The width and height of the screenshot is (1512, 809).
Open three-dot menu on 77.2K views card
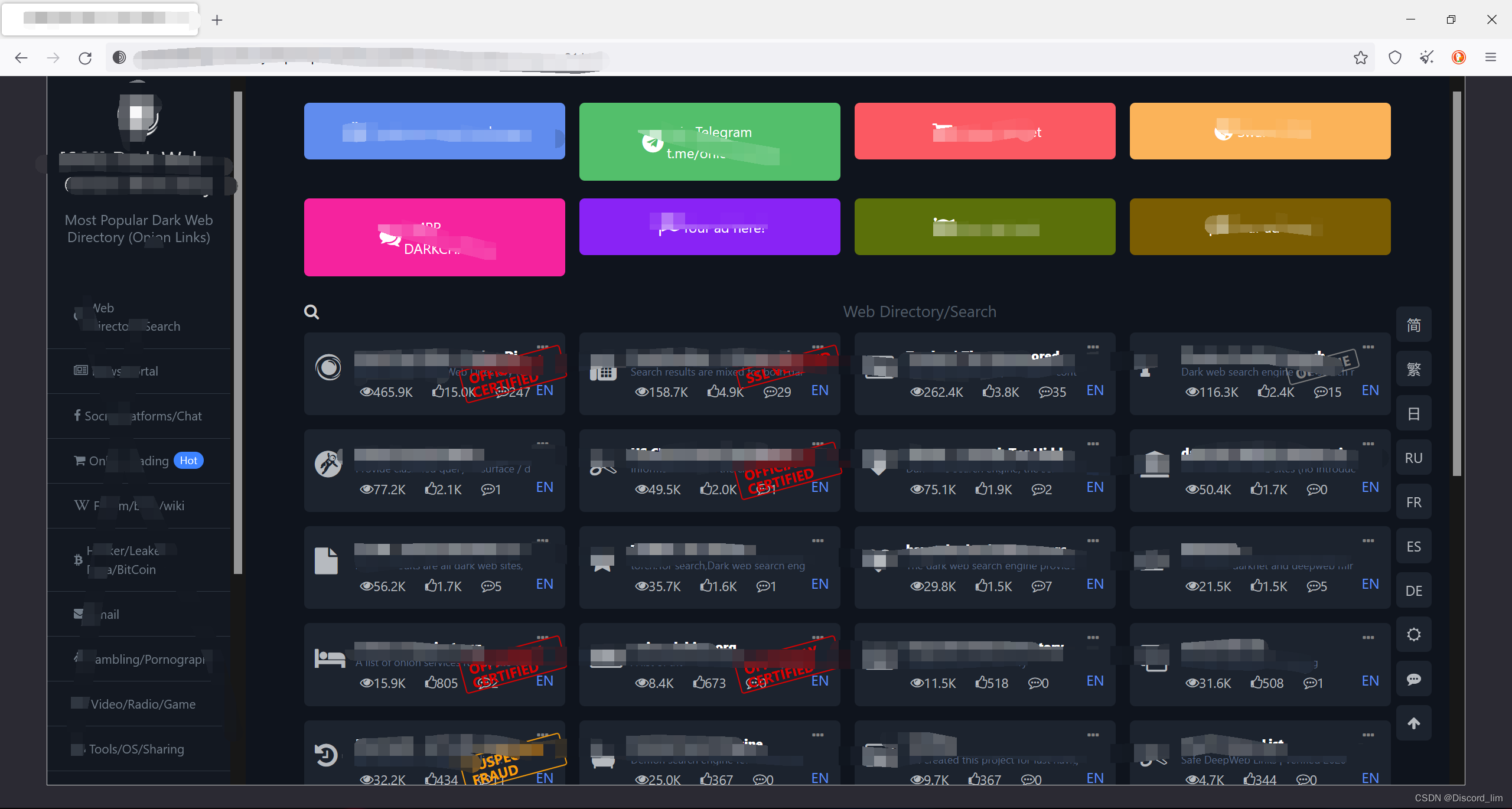[x=542, y=443]
